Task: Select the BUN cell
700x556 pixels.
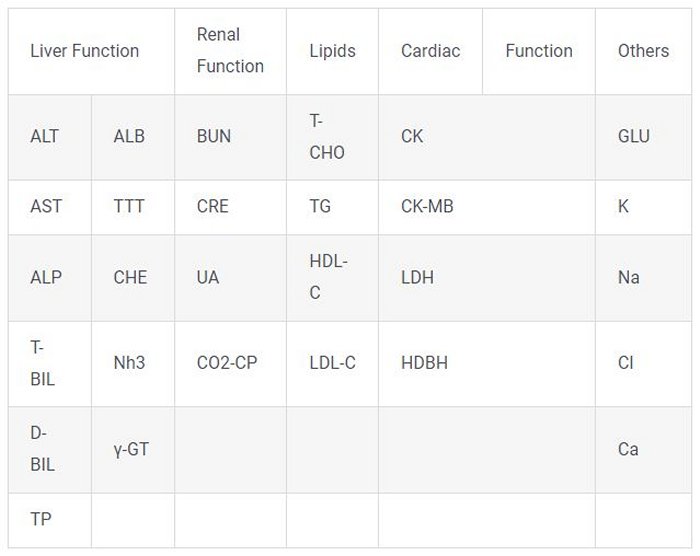Action: tap(214, 137)
